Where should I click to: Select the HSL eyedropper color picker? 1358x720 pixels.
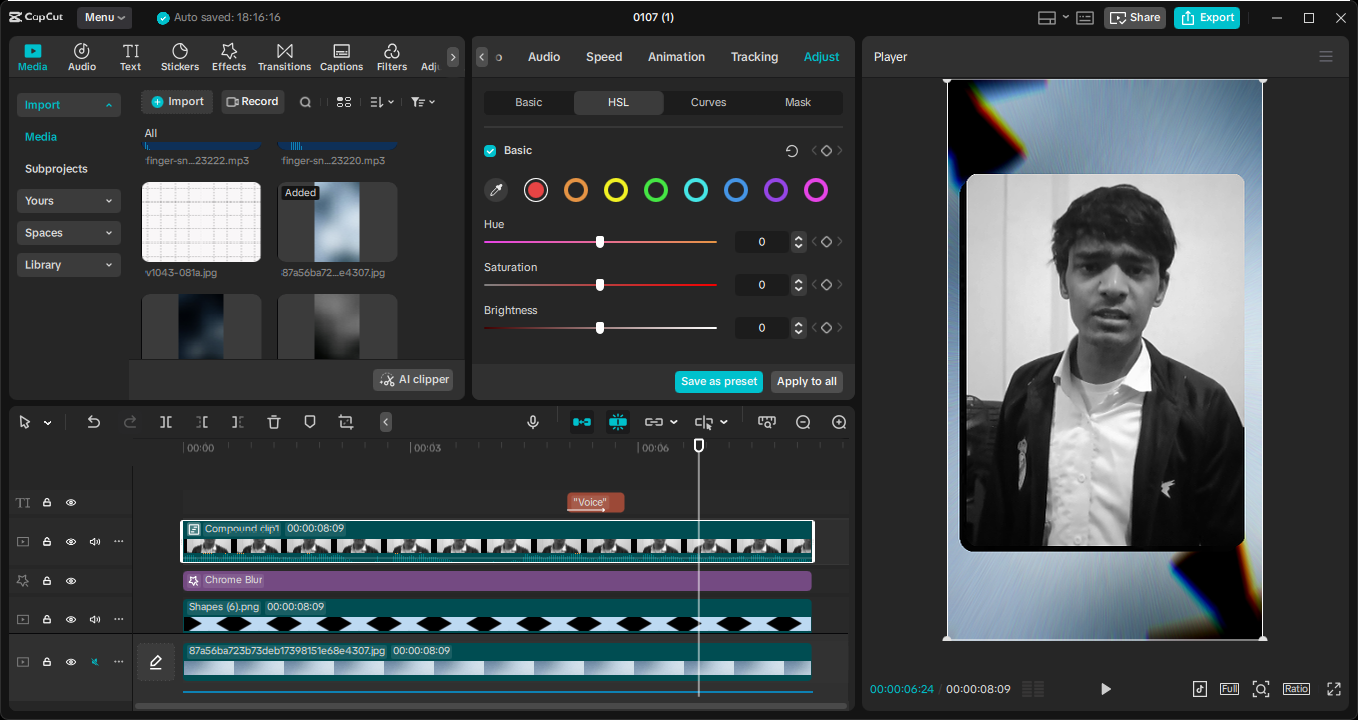pos(496,190)
